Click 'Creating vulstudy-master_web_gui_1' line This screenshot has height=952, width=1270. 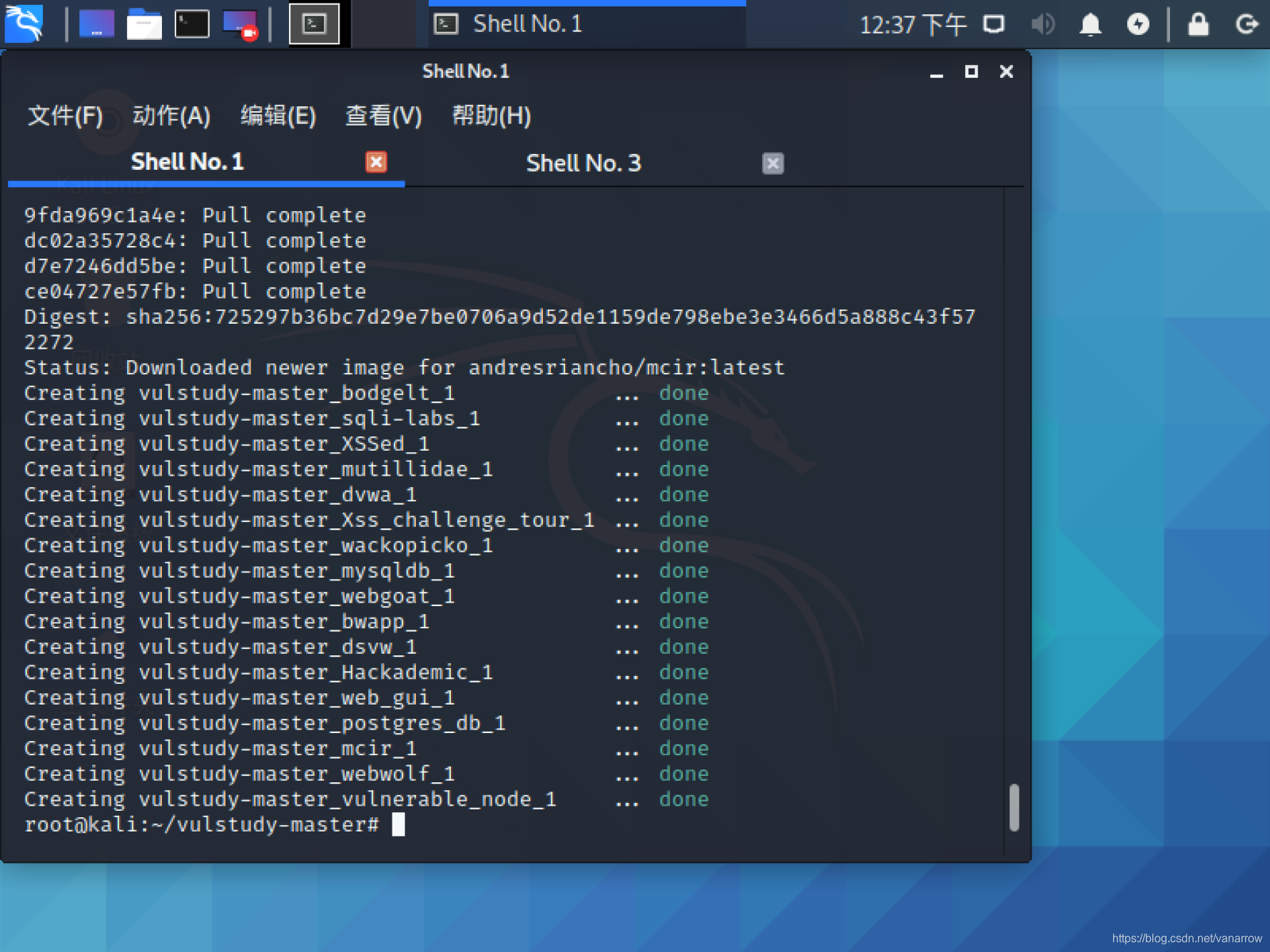pos(366,698)
